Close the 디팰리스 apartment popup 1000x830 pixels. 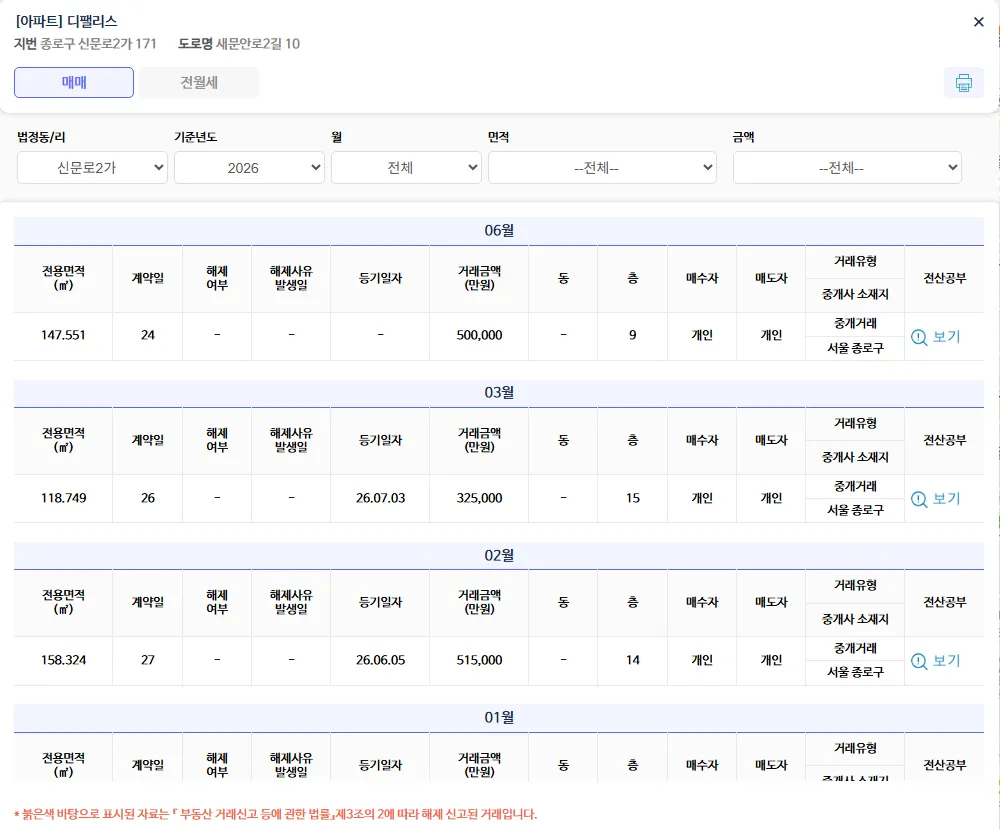coord(978,22)
